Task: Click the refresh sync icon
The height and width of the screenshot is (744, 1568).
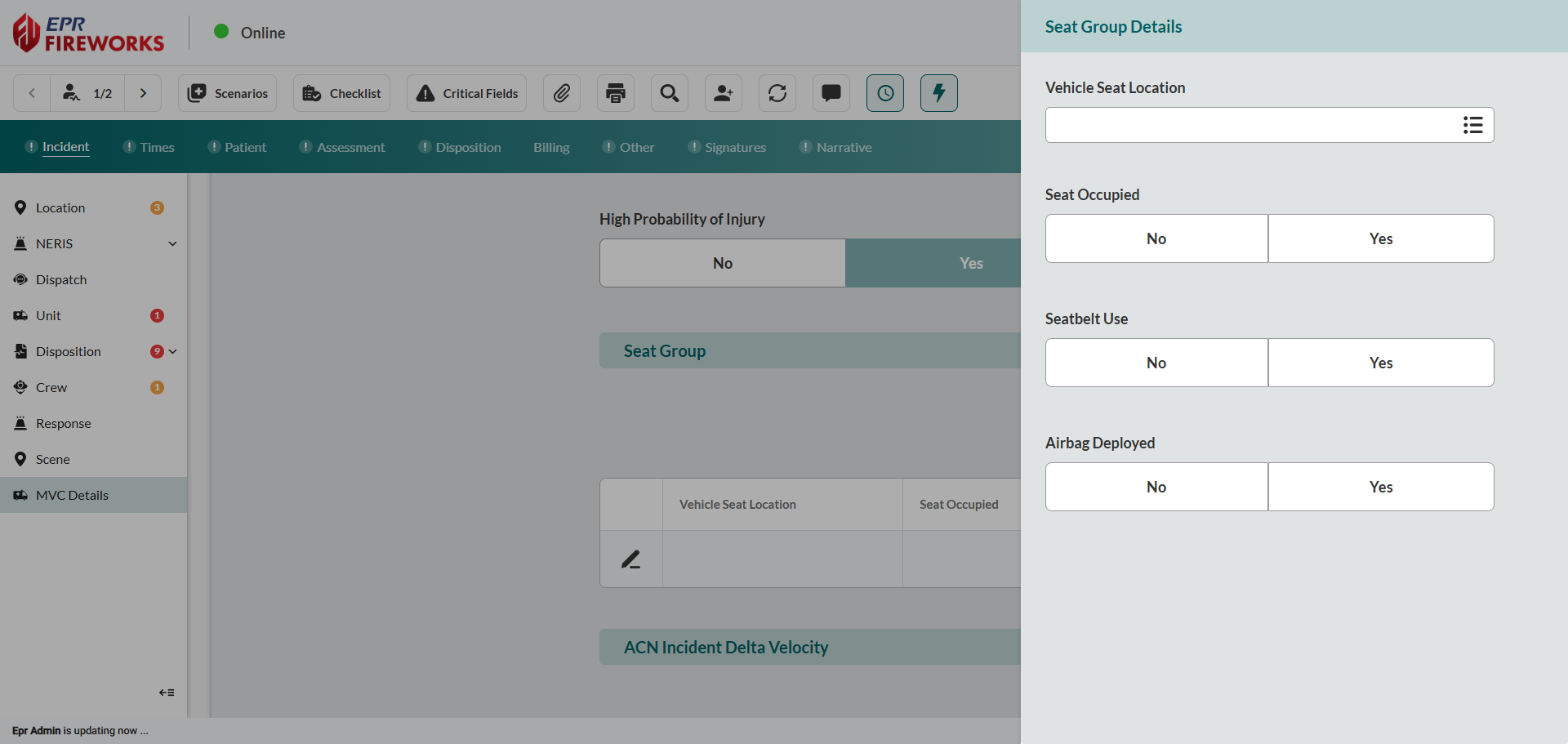Action: [x=777, y=93]
